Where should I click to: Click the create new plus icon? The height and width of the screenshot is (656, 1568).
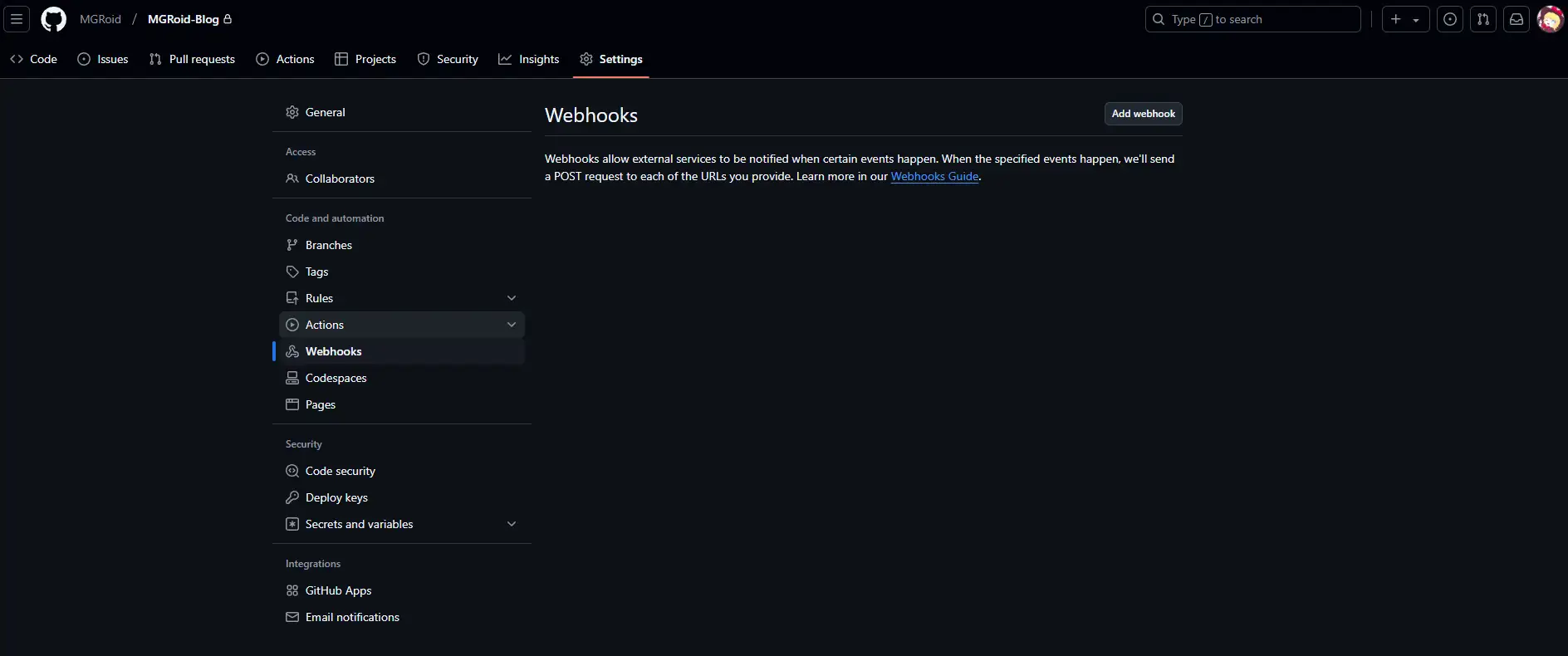pos(1396,19)
